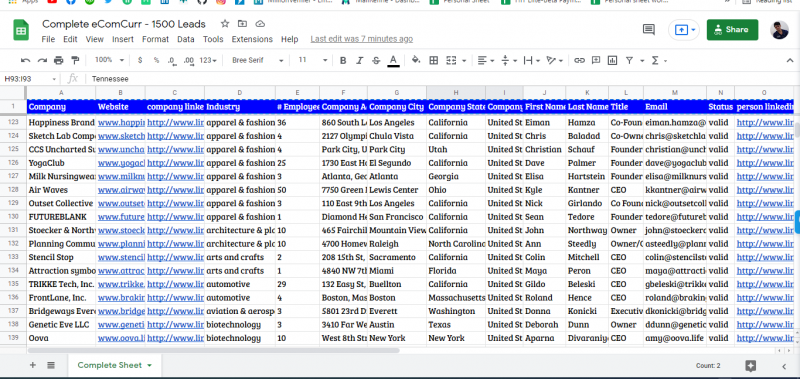Open filter views dropdown arrow
The height and width of the screenshot is (379, 800).
coord(642,61)
